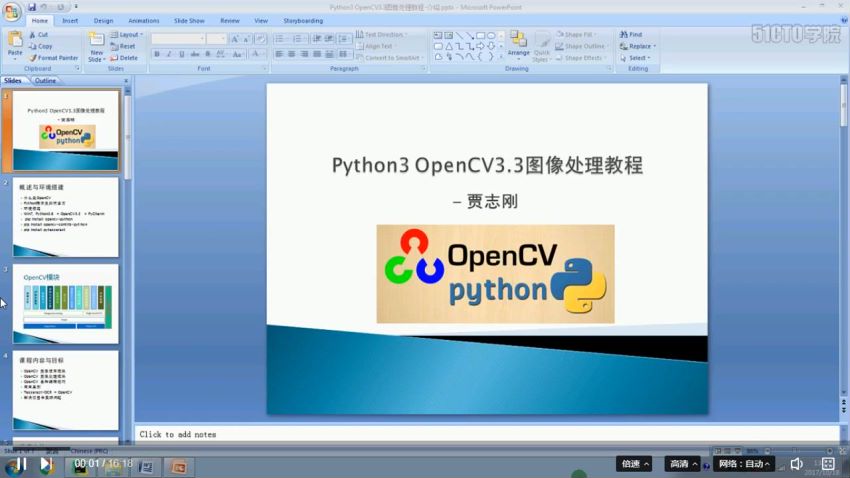Select slide 4 thumbnail 课程内容与目标

pyautogui.click(x=66, y=390)
